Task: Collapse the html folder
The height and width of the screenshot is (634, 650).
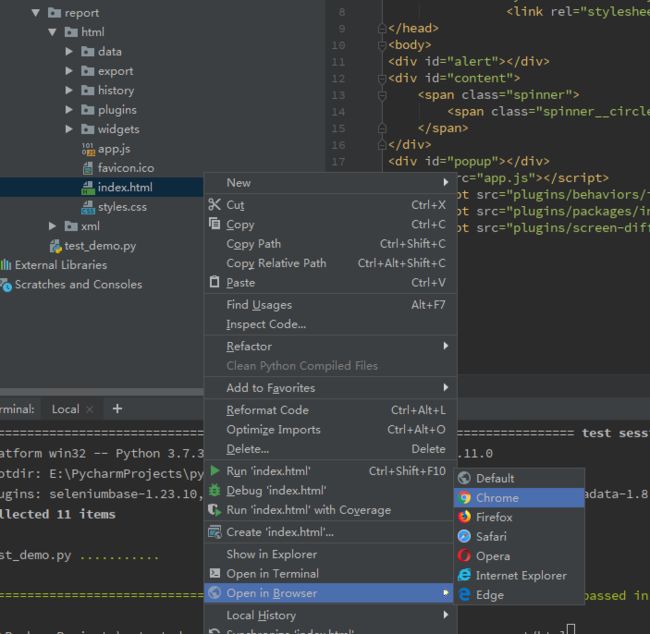Action: pyautogui.click(x=52, y=32)
